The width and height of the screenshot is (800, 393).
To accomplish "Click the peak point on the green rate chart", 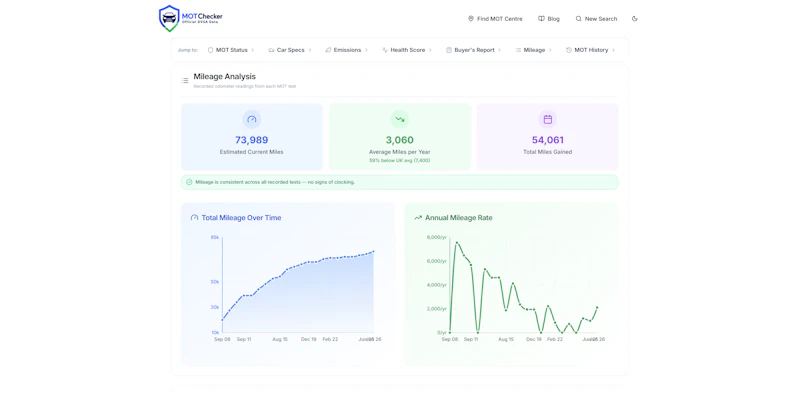I will [x=457, y=242].
